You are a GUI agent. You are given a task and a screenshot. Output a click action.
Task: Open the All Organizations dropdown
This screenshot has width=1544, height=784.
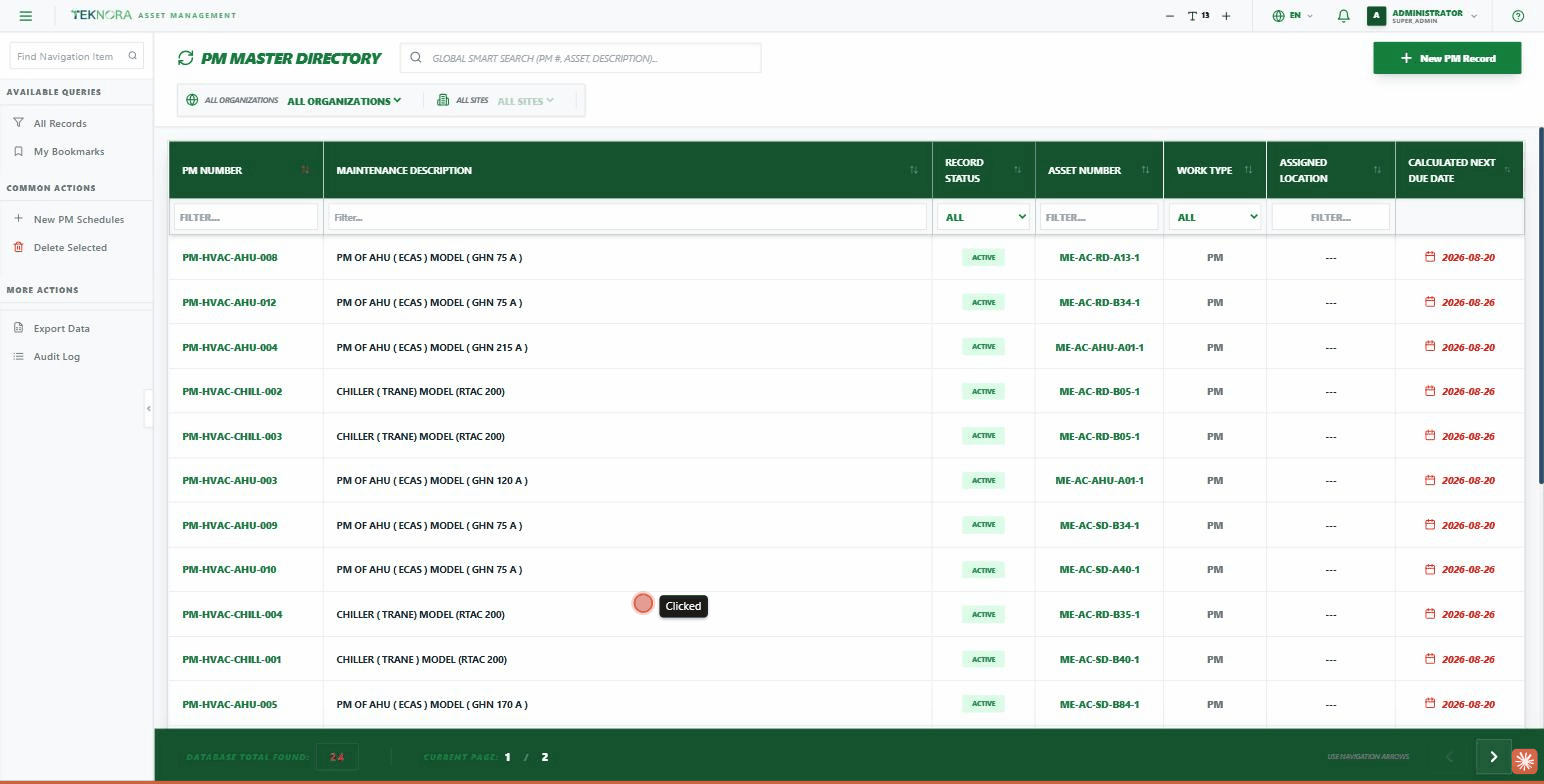[x=344, y=101]
